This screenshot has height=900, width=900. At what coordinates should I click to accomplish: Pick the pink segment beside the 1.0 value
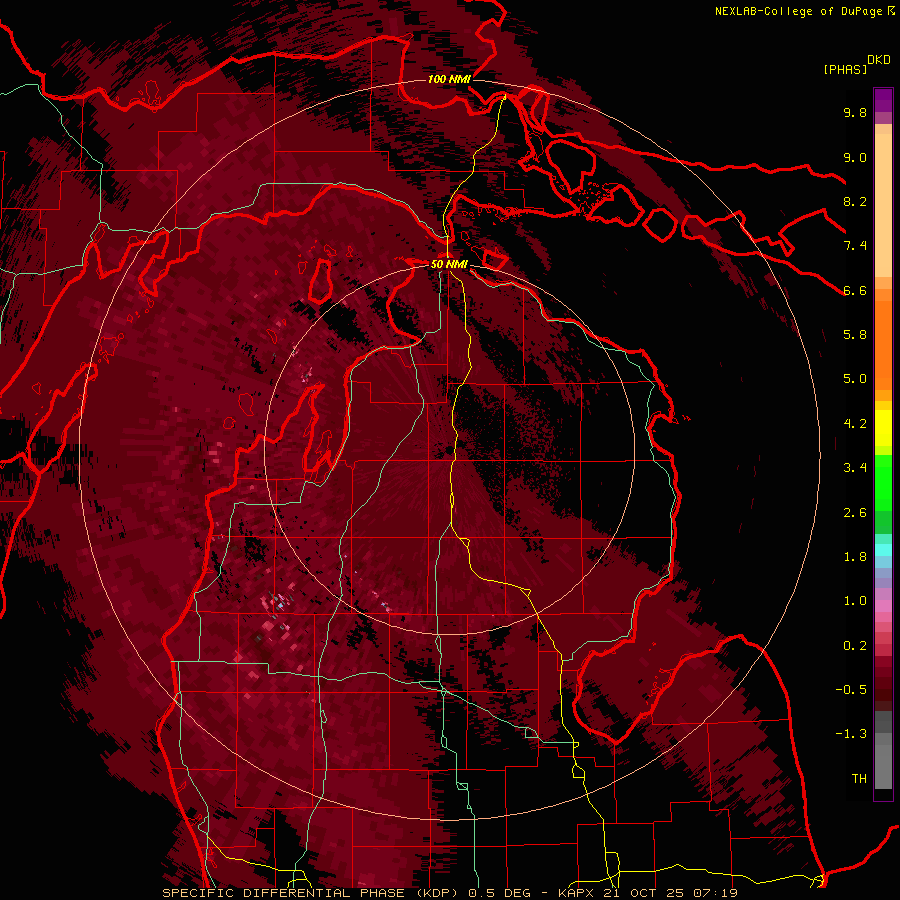[883, 606]
